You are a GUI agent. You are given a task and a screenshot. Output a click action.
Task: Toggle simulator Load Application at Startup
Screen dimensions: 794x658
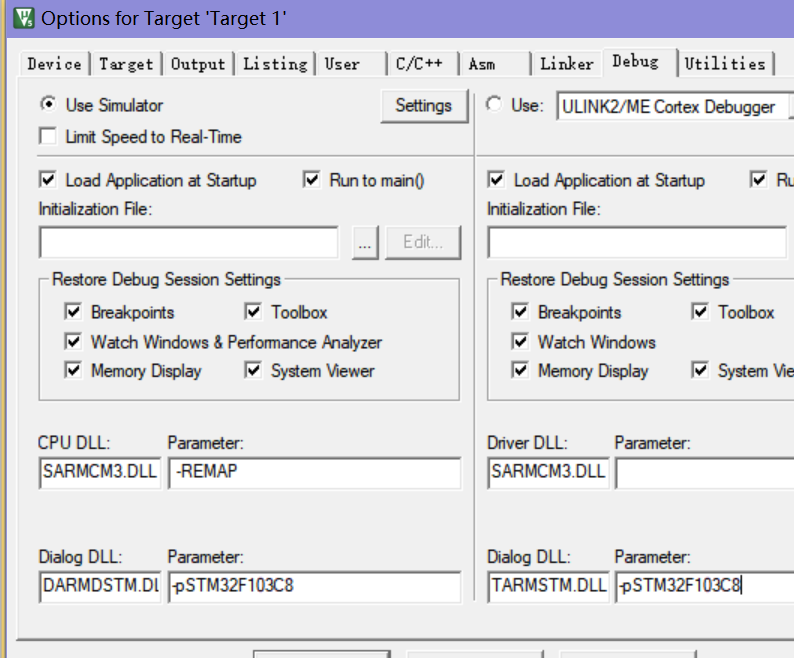[48, 180]
